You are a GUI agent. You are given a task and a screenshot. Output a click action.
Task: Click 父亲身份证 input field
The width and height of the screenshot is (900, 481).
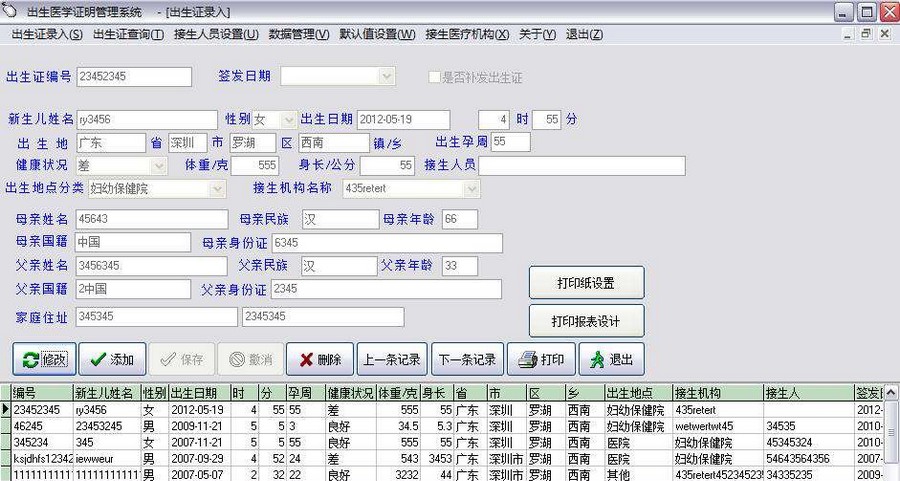click(x=386, y=289)
